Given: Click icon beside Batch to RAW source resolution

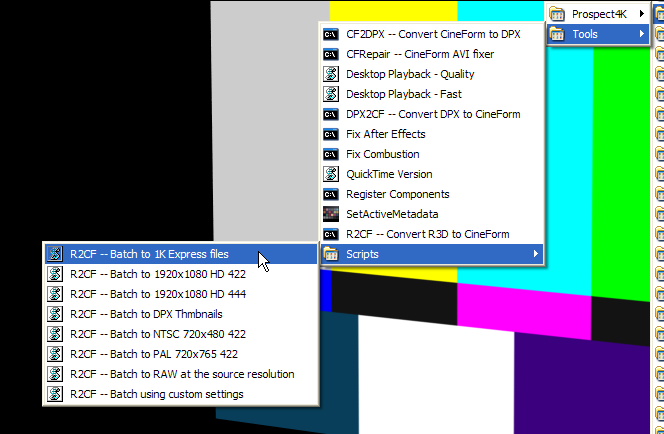Looking at the screenshot, I should click(x=55, y=374).
